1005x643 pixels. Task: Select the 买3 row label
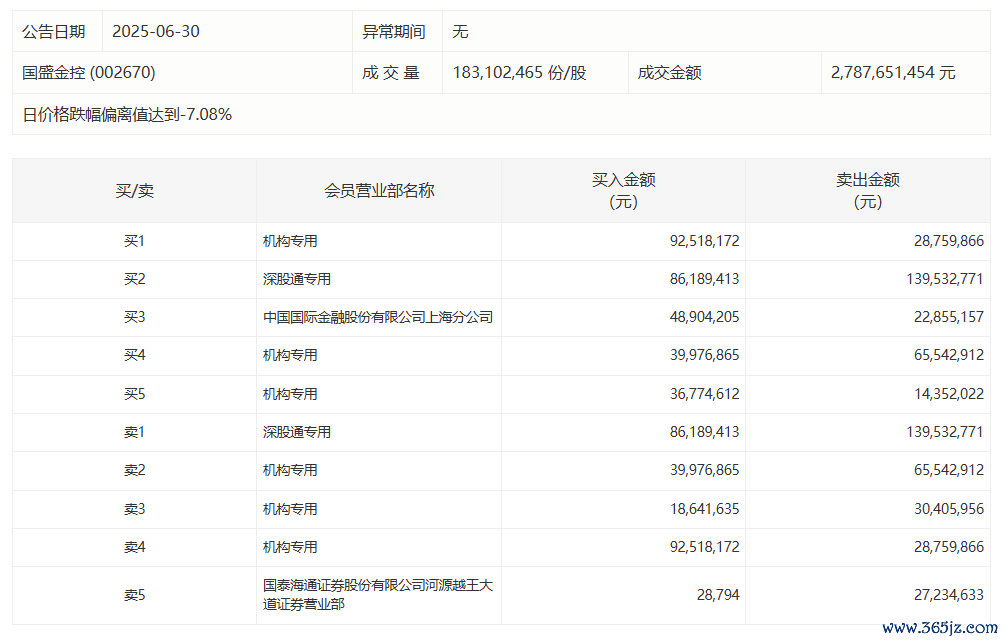click(x=135, y=317)
